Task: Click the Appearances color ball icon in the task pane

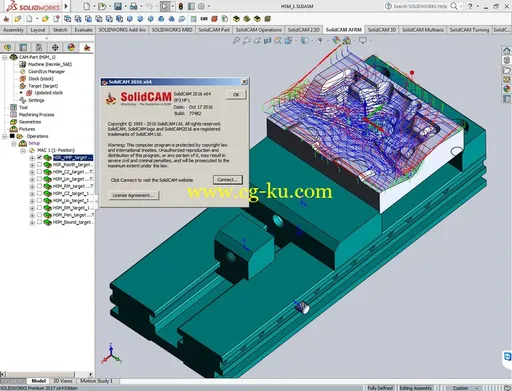Action: (506, 89)
